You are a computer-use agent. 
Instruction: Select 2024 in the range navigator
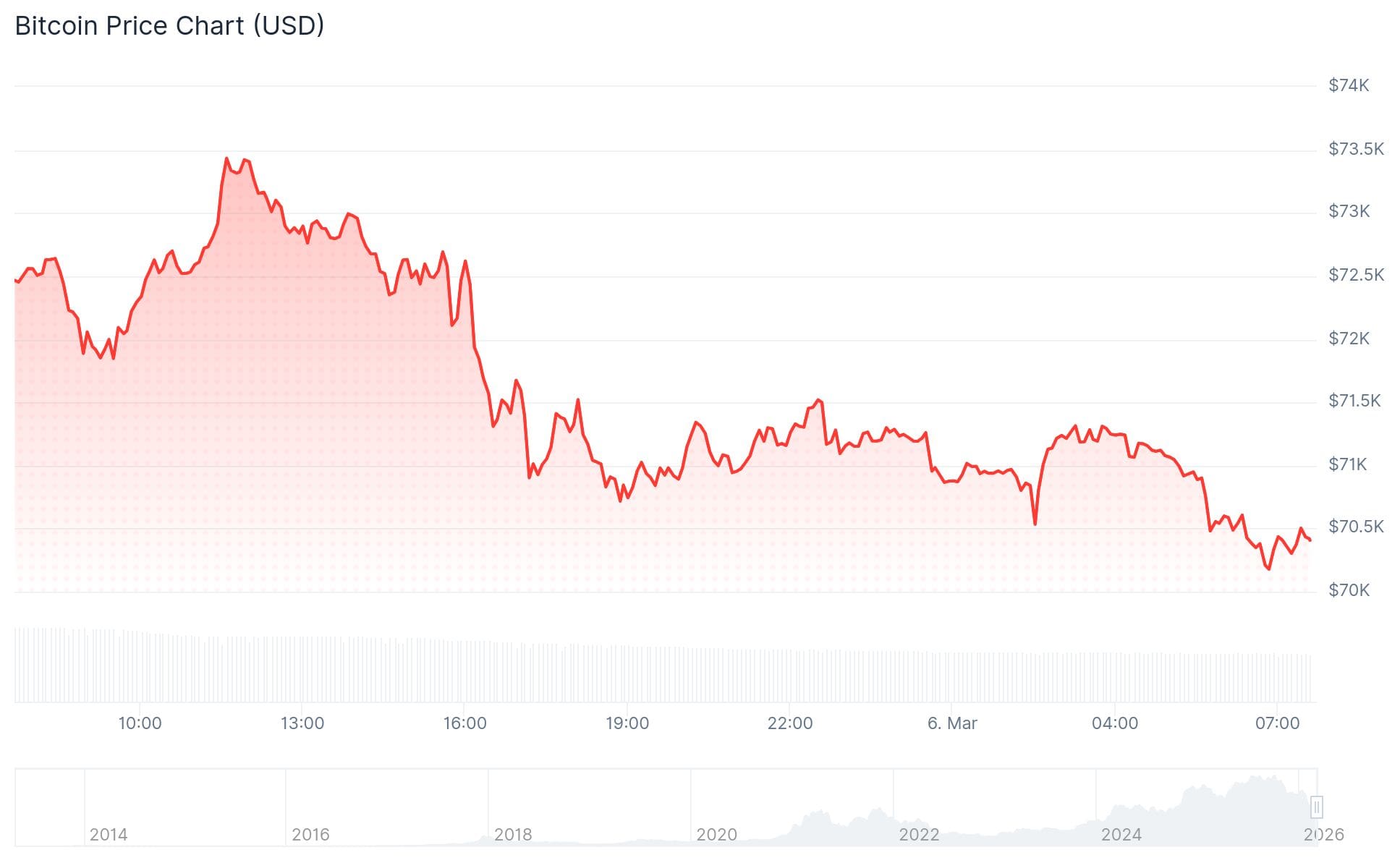tap(1121, 835)
